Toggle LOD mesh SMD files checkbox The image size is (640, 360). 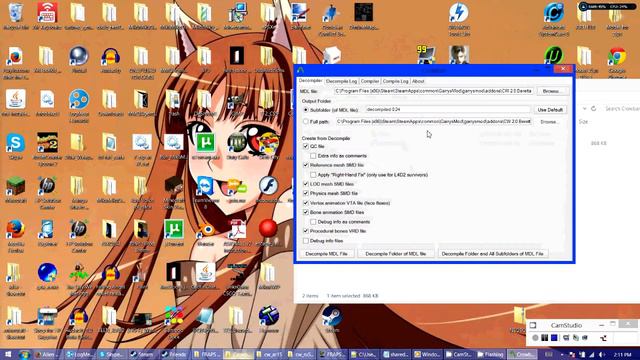306,184
